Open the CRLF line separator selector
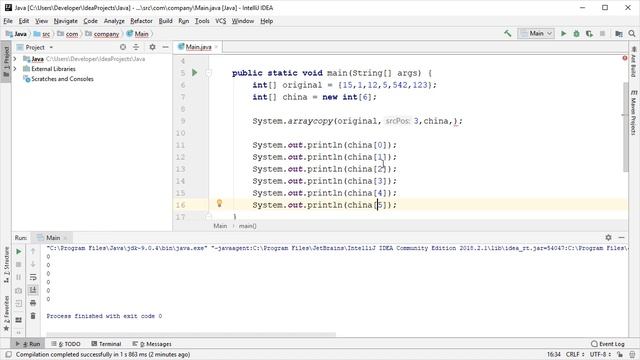The width and height of the screenshot is (640, 360). (x=575, y=355)
